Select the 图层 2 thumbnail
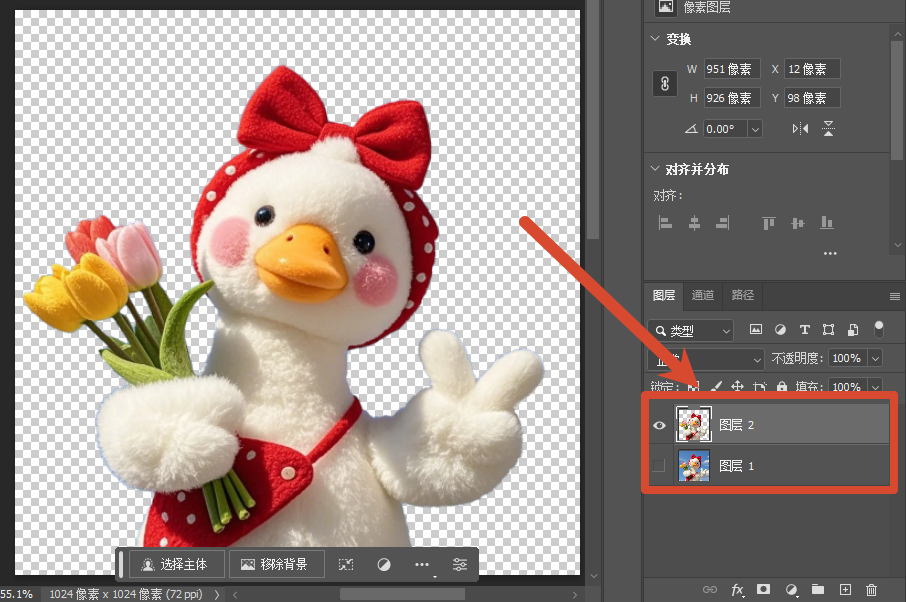 coord(693,425)
